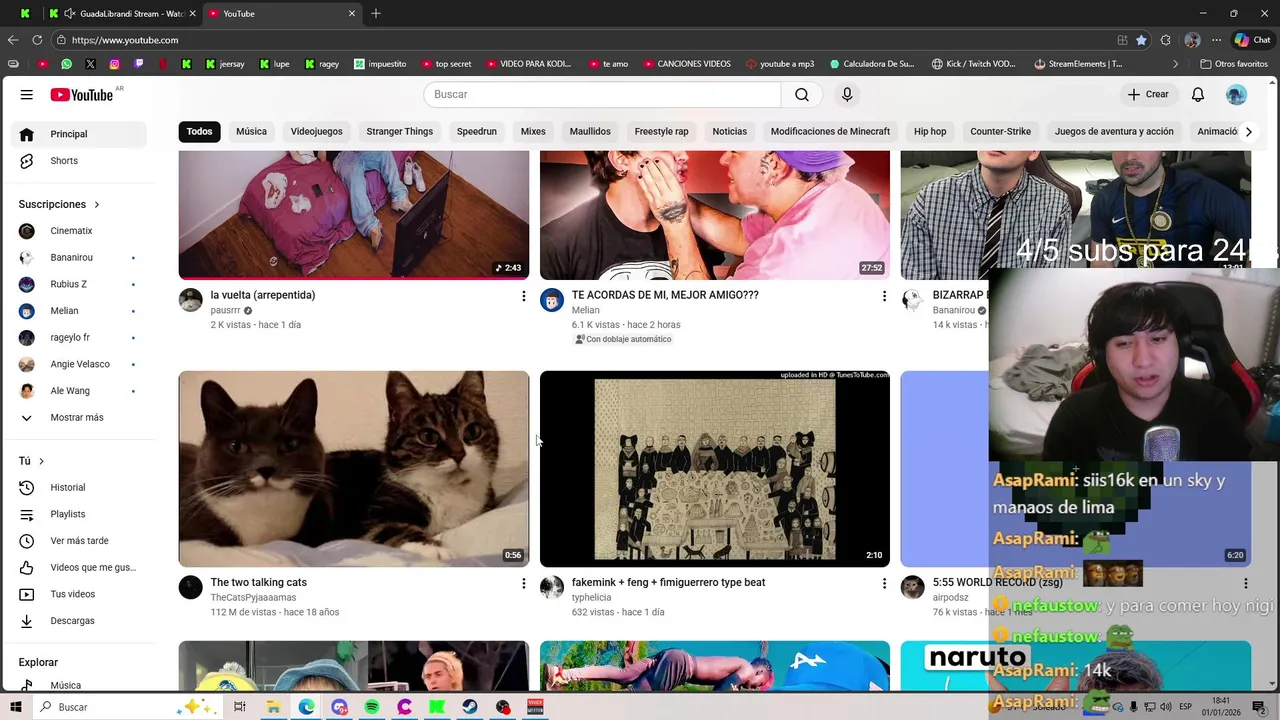
Task: Open the WhatsApp bookmark icon
Action: [66, 64]
